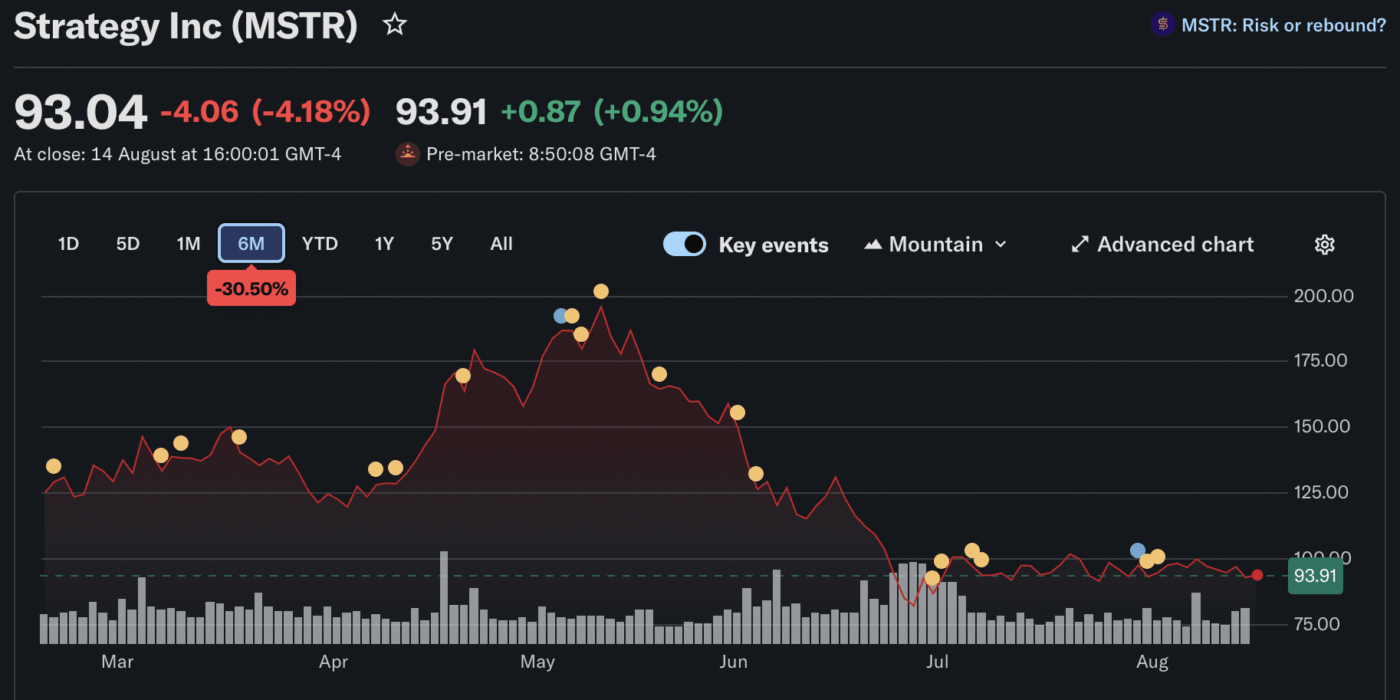The height and width of the screenshot is (700, 1400).
Task: Click the May x-axis label
Action: [538, 662]
